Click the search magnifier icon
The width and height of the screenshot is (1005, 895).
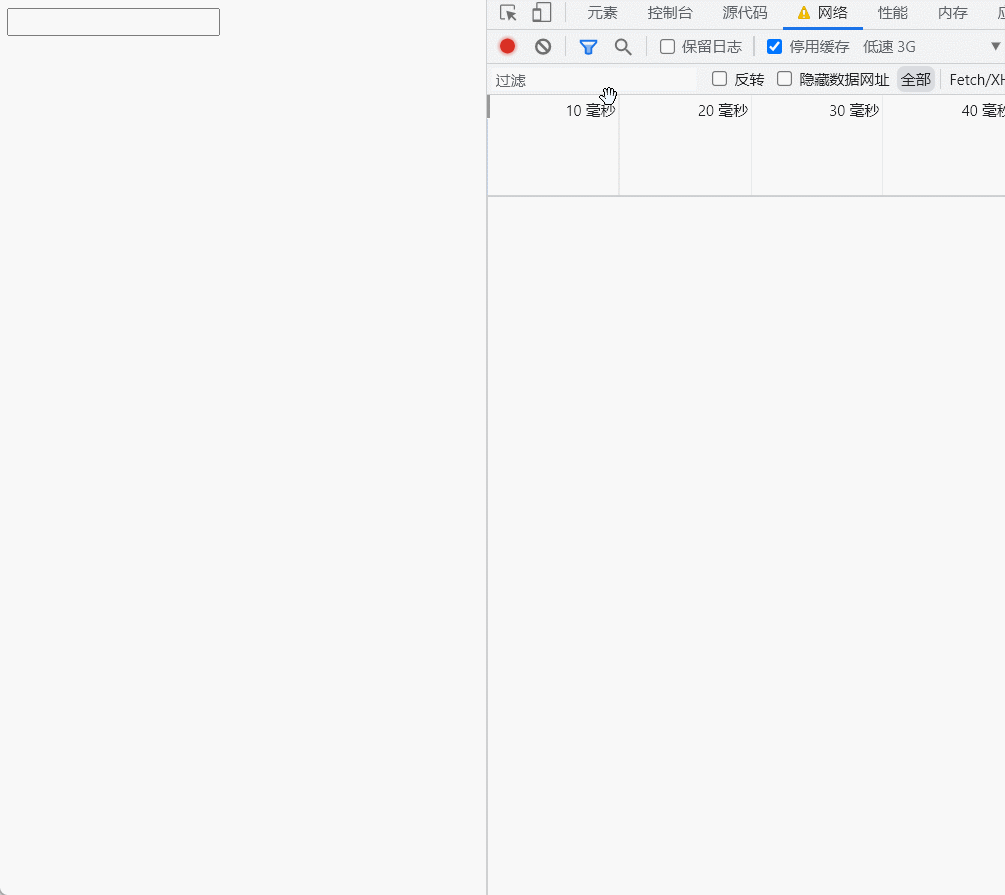623,46
